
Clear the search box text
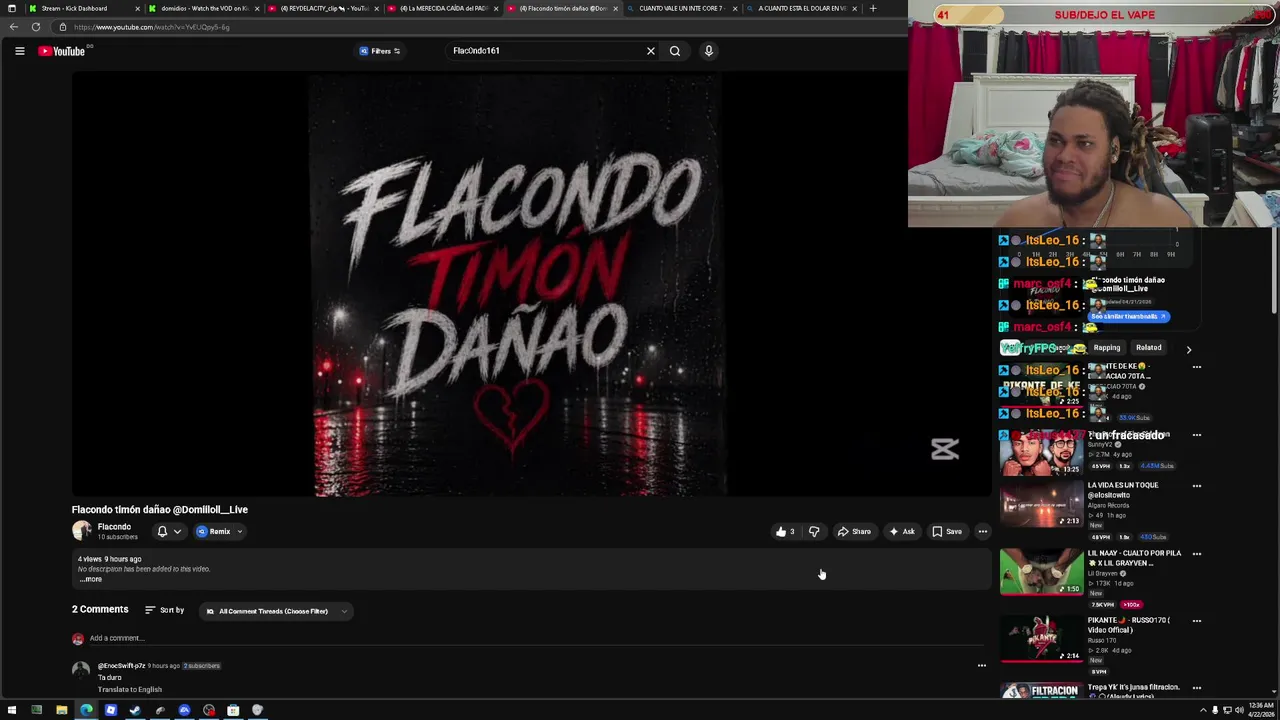click(x=650, y=51)
